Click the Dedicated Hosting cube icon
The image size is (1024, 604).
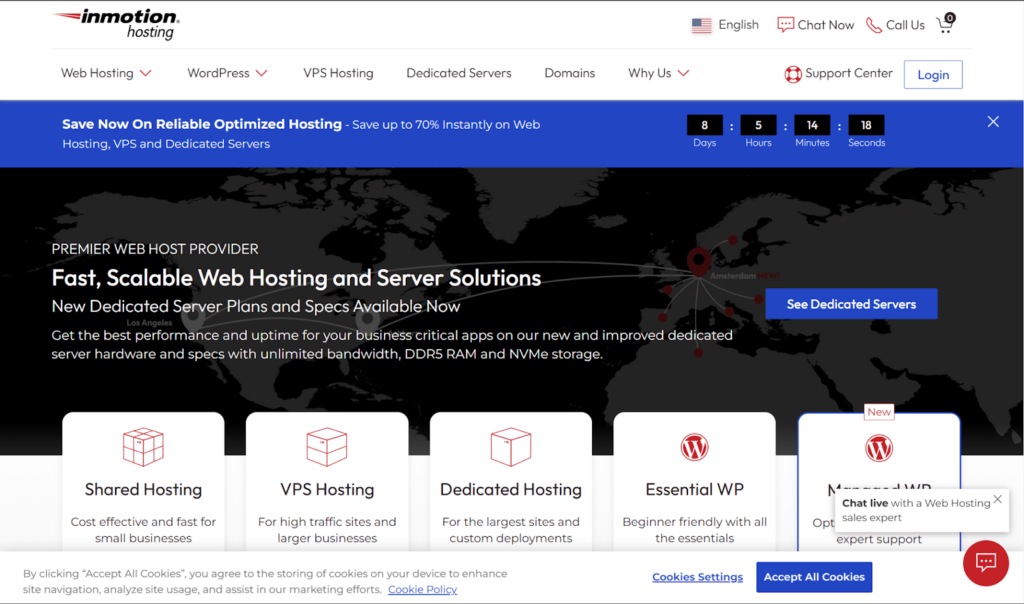510,447
